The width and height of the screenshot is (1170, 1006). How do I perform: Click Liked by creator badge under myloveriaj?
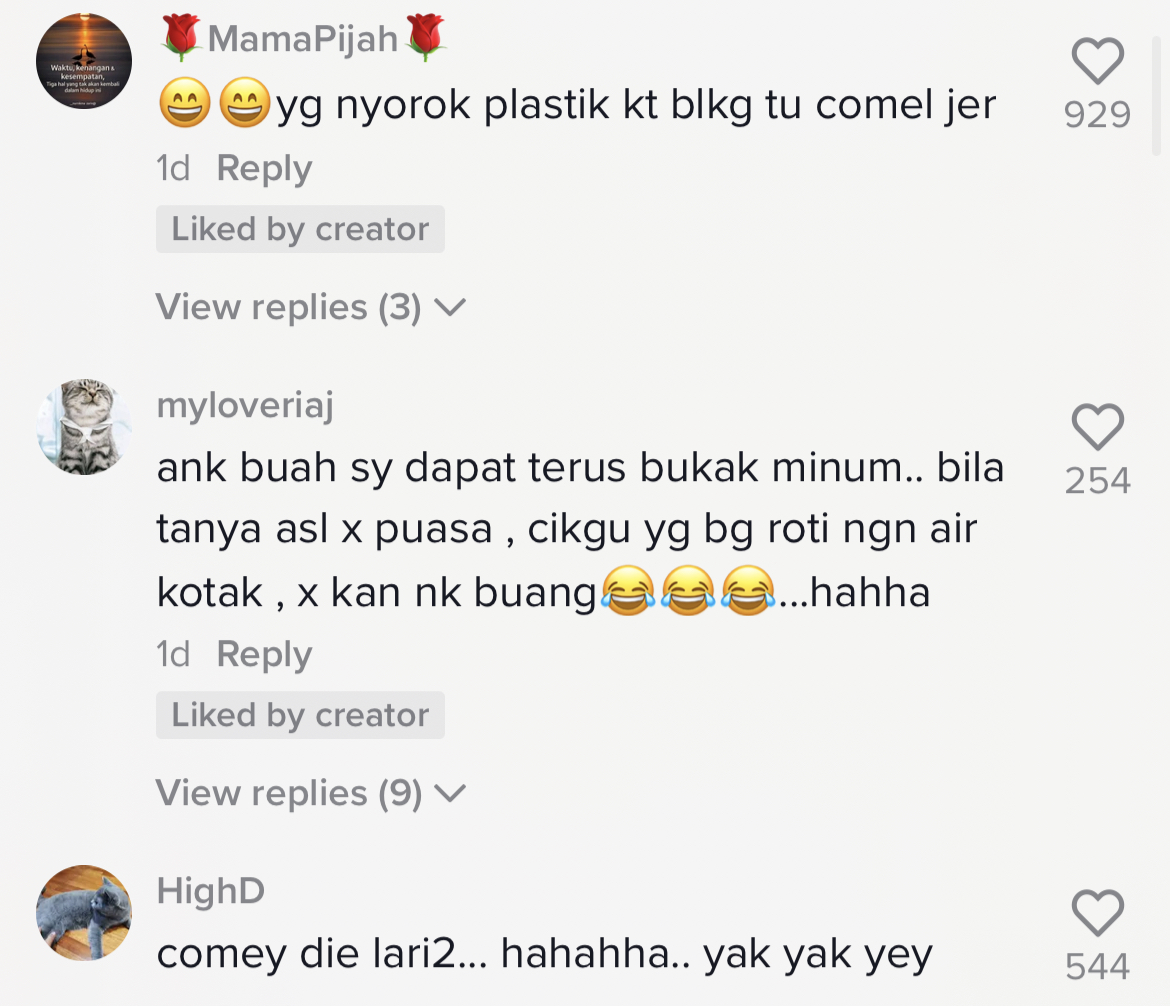coord(300,715)
